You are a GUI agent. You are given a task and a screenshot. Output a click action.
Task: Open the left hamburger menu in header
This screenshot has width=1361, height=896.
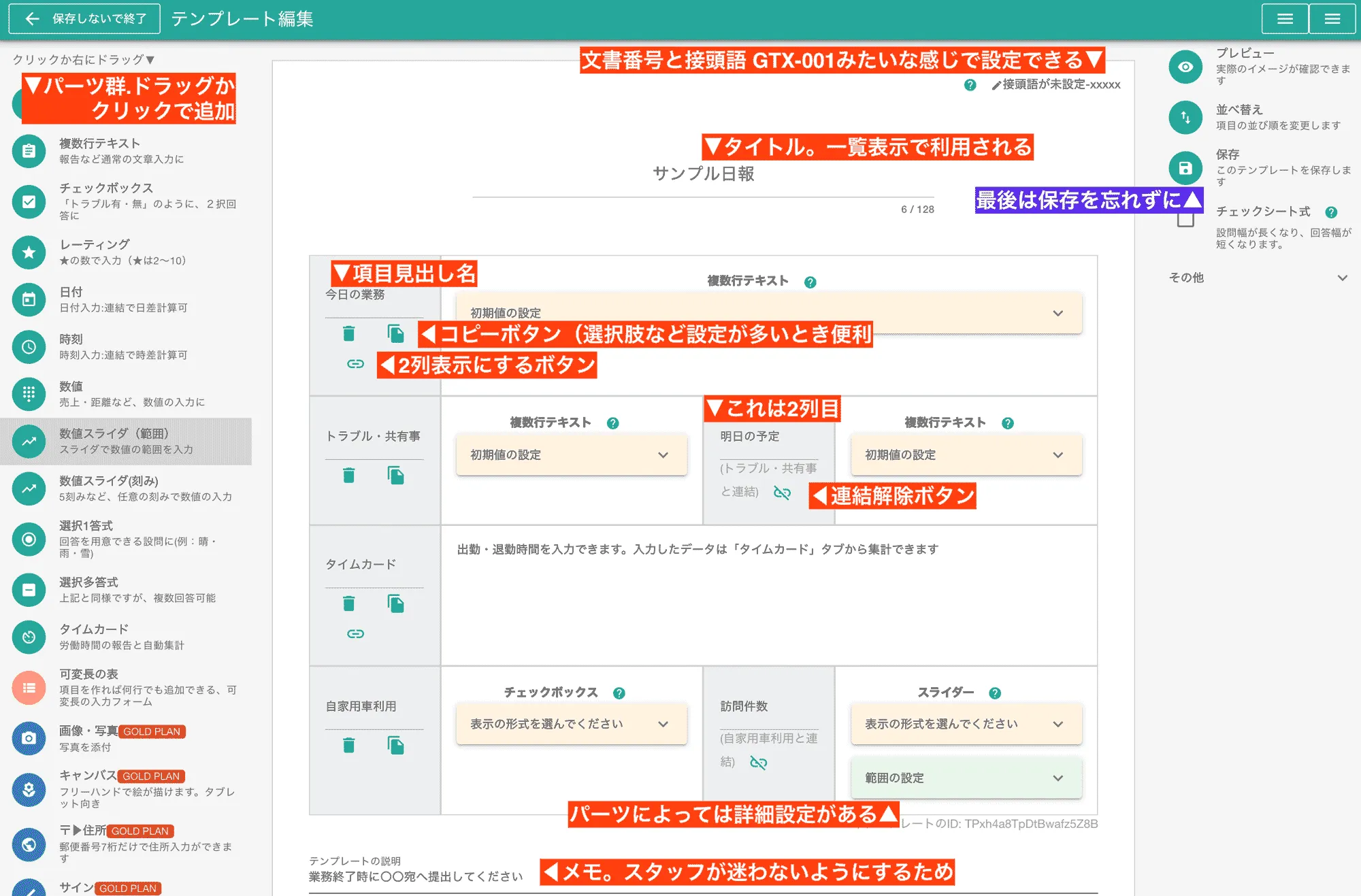coord(1285,19)
